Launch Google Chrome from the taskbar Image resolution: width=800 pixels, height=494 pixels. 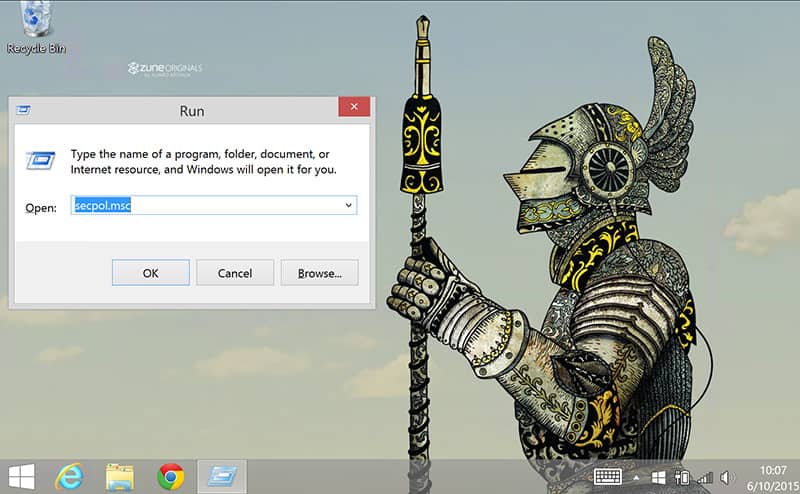point(170,477)
